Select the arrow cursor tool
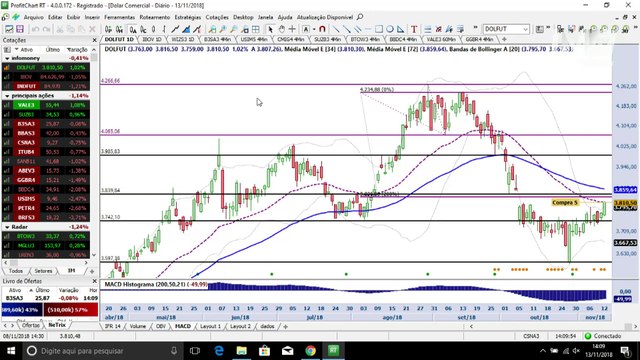Screen dimensions: 640x360 [270, 29]
